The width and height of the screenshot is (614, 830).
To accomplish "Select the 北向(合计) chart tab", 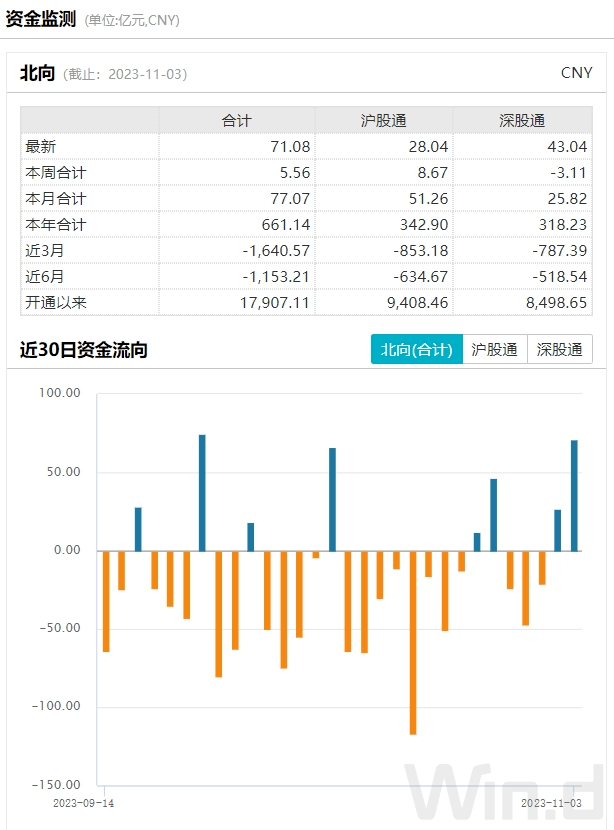I will pos(416,349).
